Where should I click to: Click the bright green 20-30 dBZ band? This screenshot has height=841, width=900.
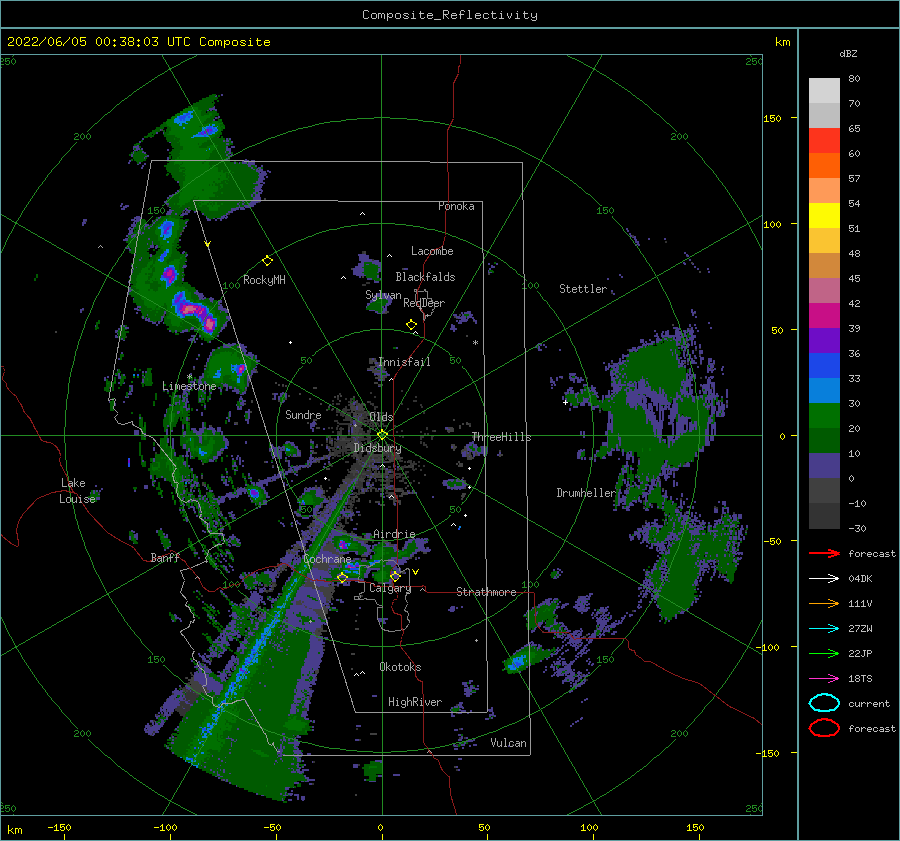coord(824,416)
